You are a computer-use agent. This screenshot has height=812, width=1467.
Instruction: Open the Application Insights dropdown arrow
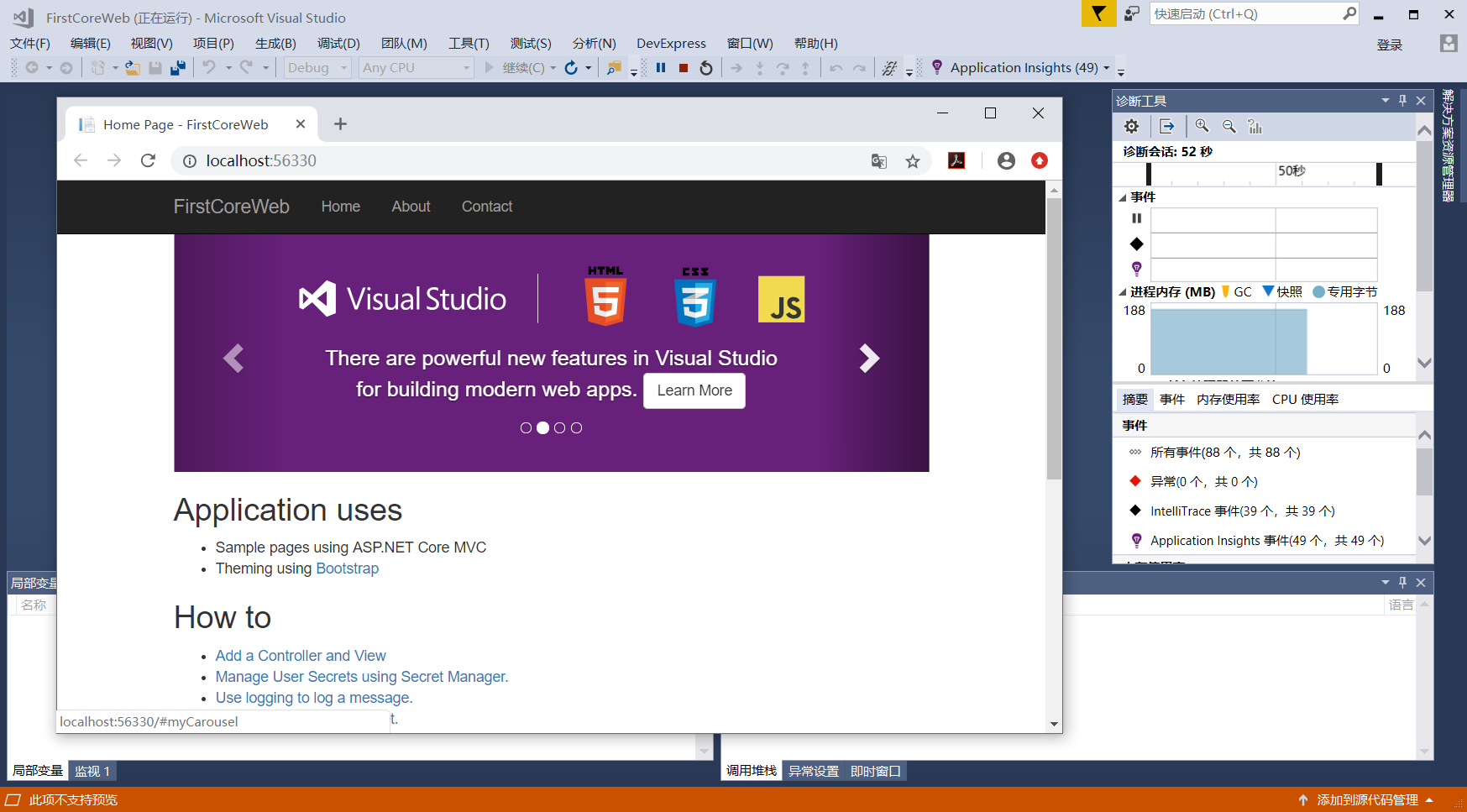[x=1107, y=68]
